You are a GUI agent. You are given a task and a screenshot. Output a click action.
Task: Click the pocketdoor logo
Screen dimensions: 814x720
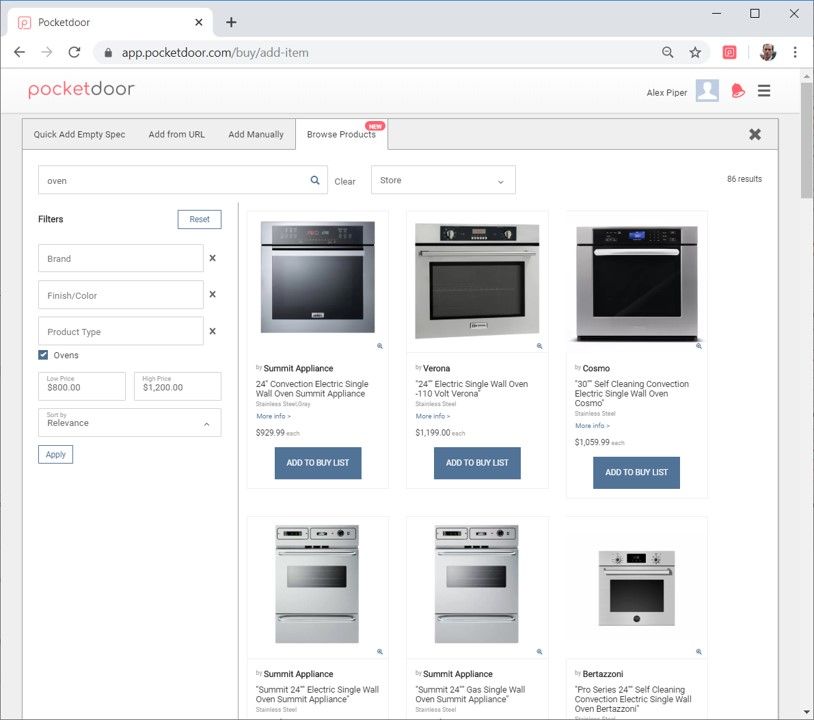pyautogui.click(x=81, y=89)
